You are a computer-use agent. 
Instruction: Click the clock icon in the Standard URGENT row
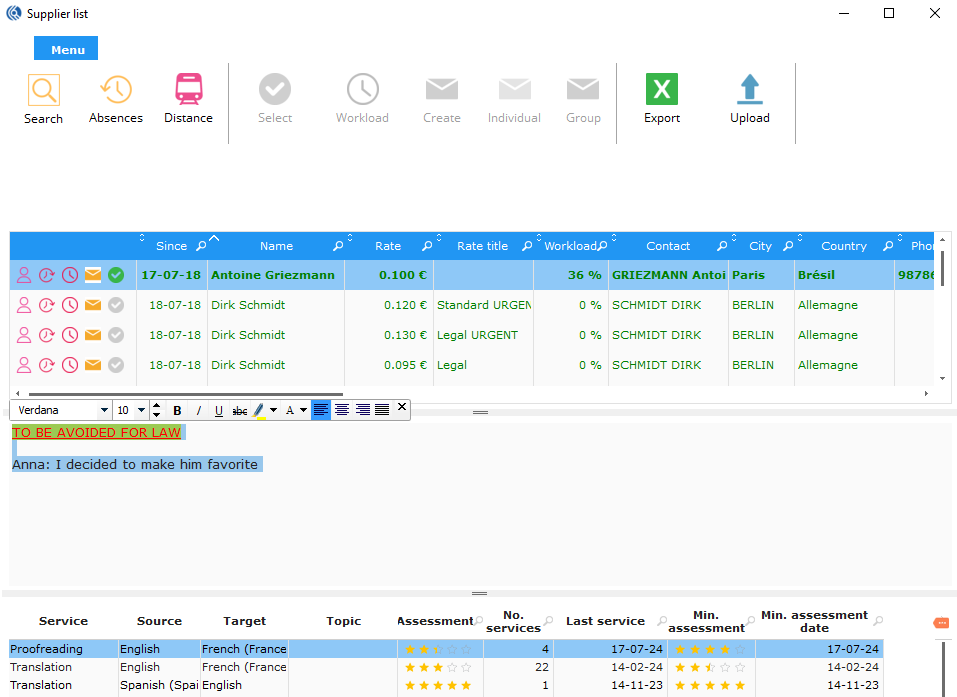[x=70, y=305]
